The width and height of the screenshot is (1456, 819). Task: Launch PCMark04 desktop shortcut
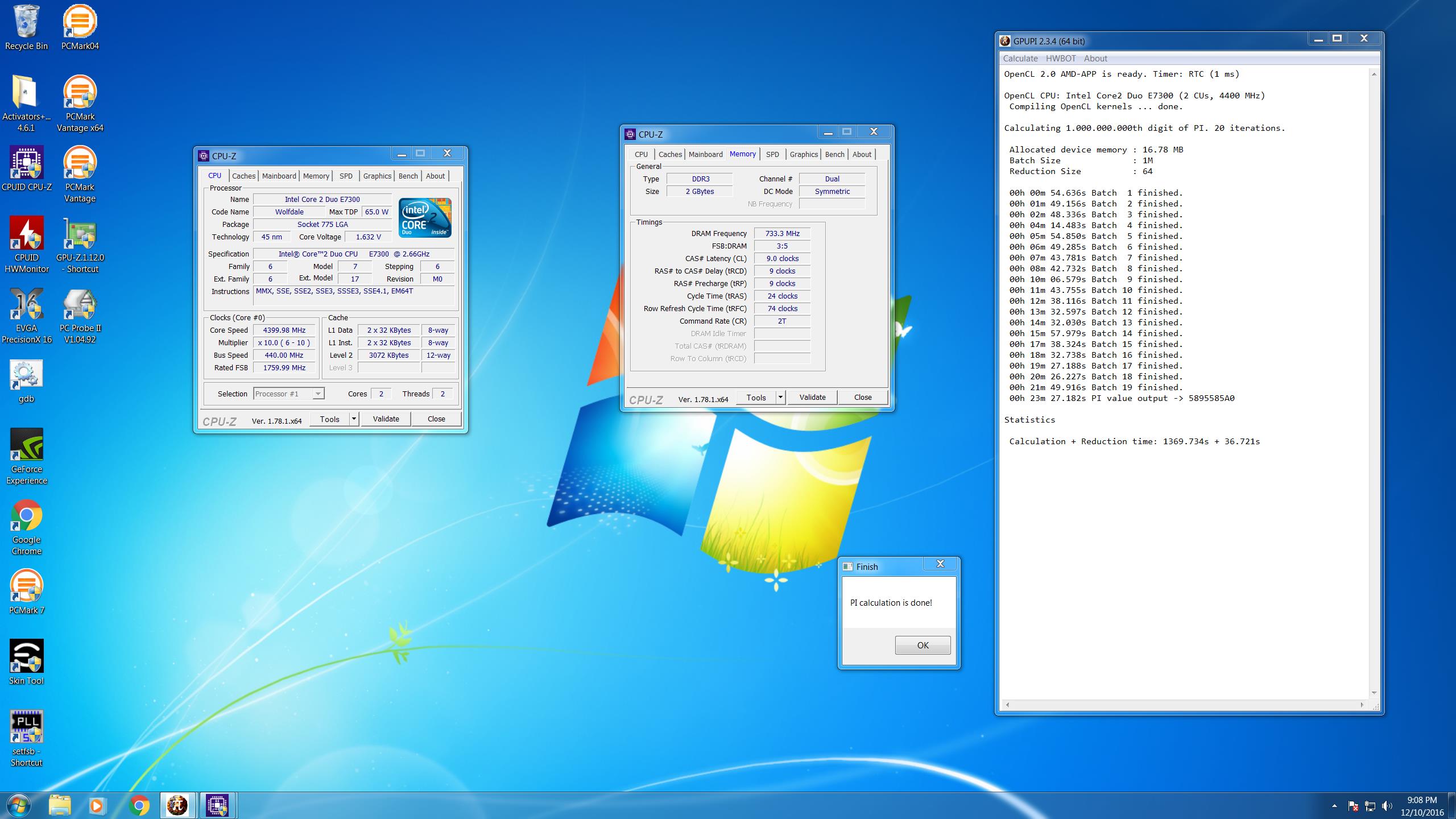pos(80,28)
